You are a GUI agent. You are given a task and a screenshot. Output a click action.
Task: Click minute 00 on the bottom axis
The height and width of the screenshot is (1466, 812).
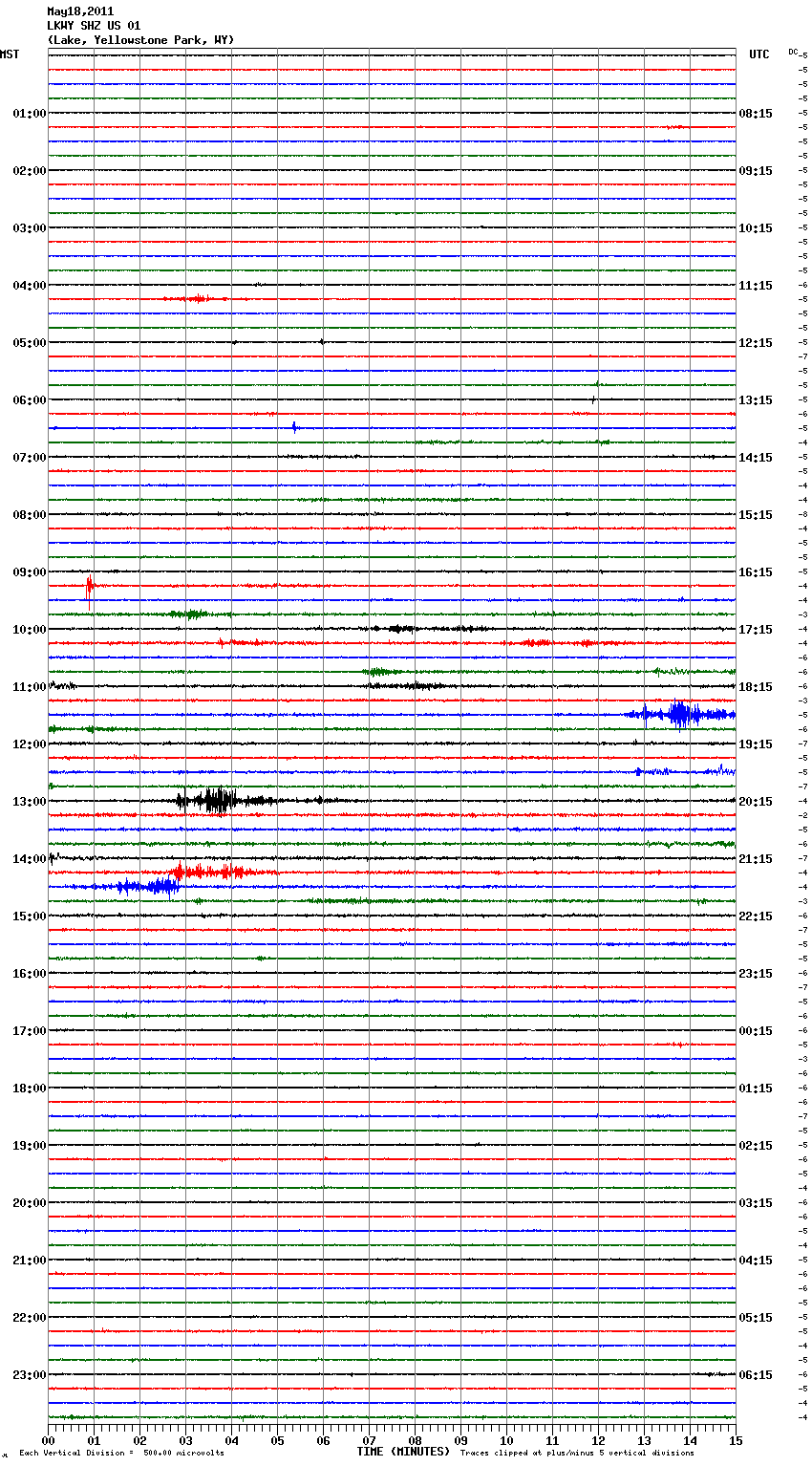[x=48, y=1440]
